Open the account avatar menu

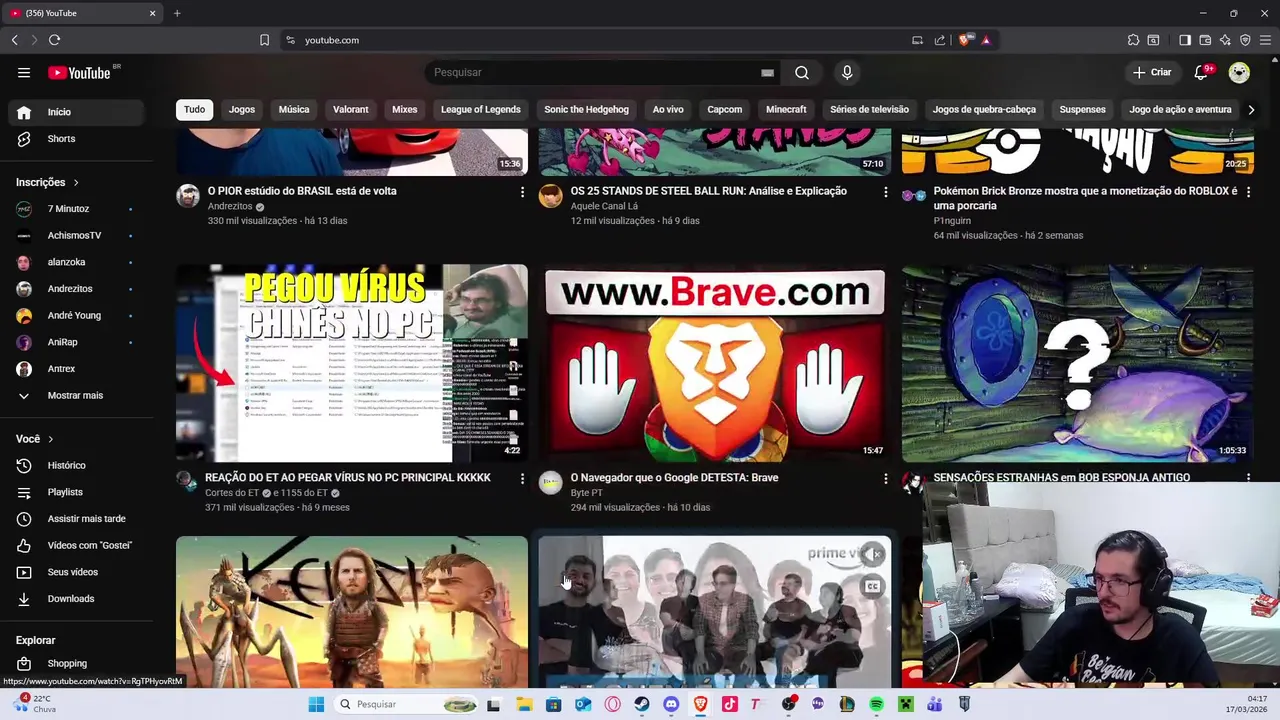click(1239, 72)
